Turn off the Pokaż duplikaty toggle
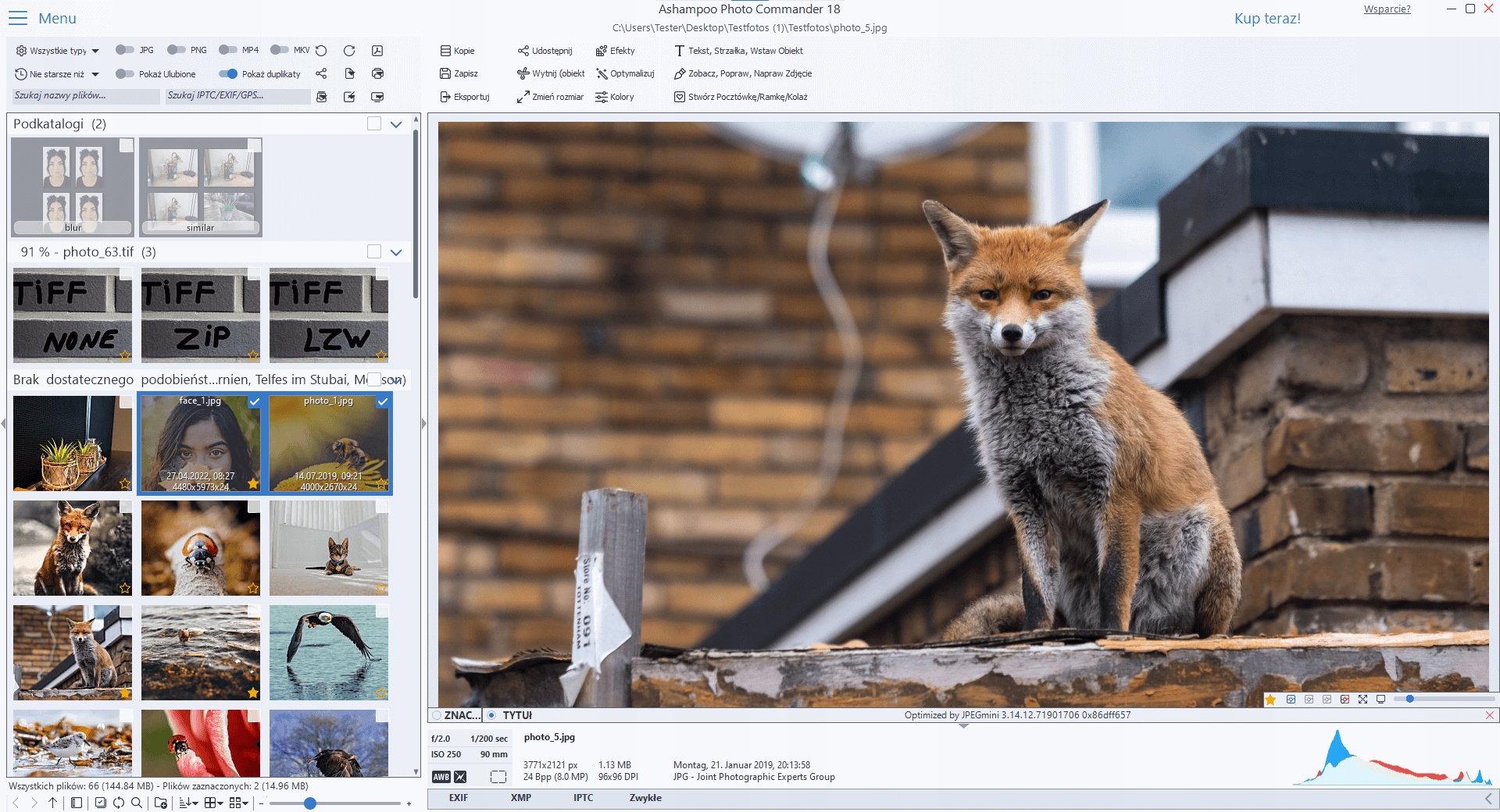 point(228,74)
